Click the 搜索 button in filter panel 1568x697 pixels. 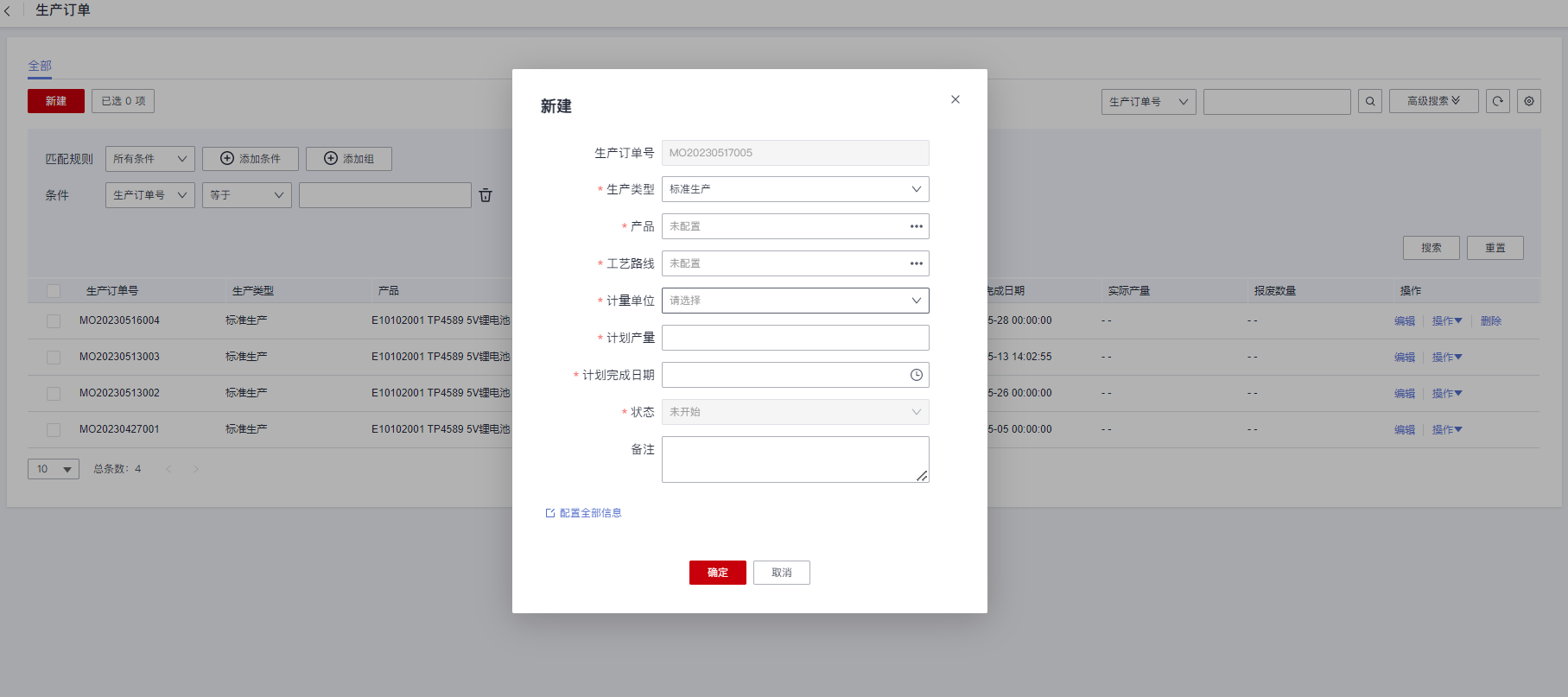[x=1432, y=248]
